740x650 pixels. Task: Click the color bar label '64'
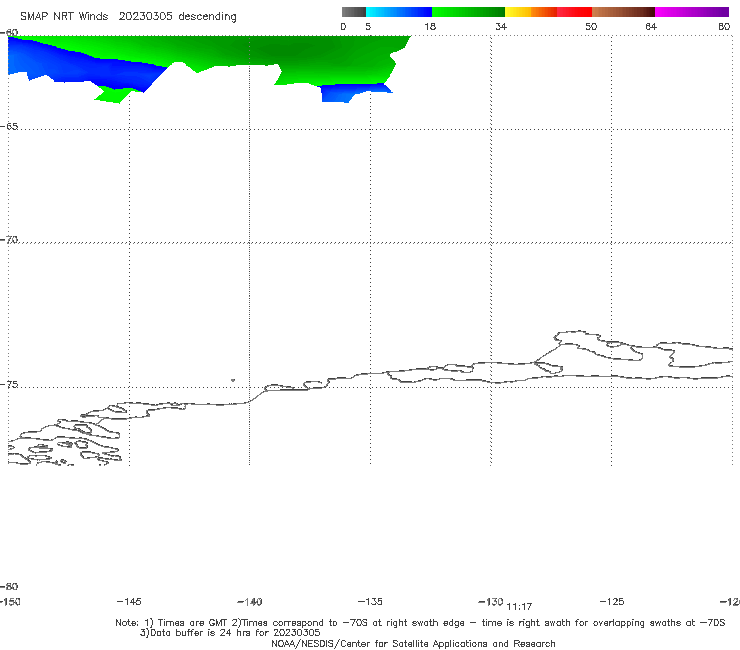(651, 26)
